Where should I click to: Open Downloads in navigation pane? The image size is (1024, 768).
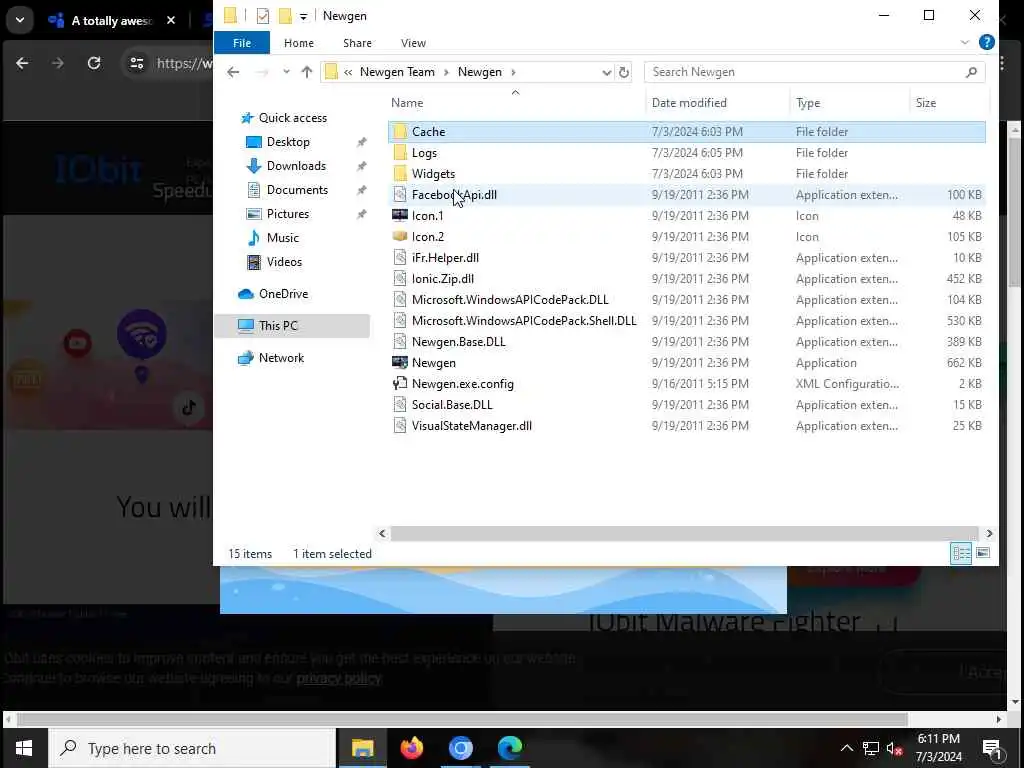click(x=296, y=166)
